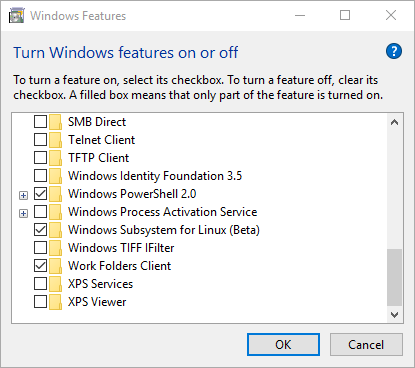Click the scrollbar up arrow

394,122
